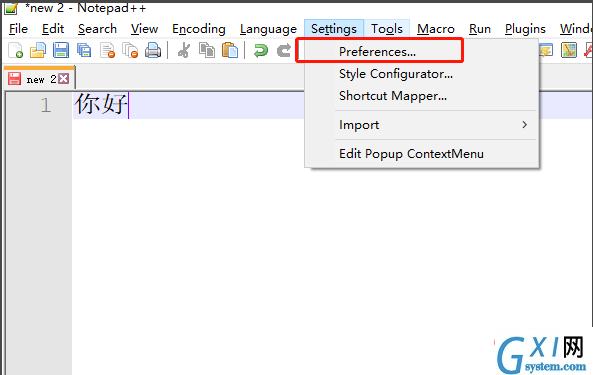Switch to the new 2 document tab
Screen dimensions: 593x375
(x=40, y=79)
